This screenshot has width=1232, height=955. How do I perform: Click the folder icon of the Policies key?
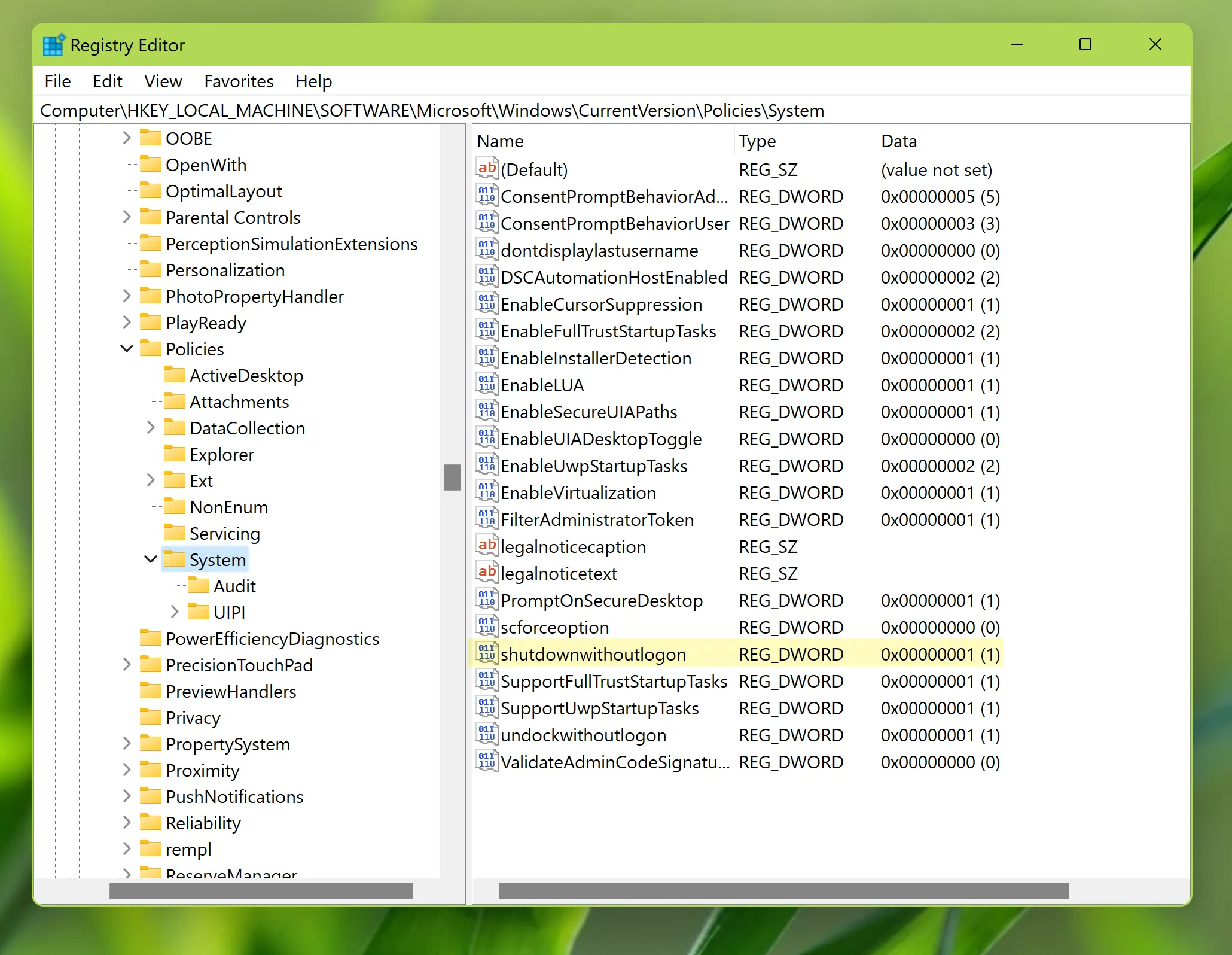click(x=151, y=348)
